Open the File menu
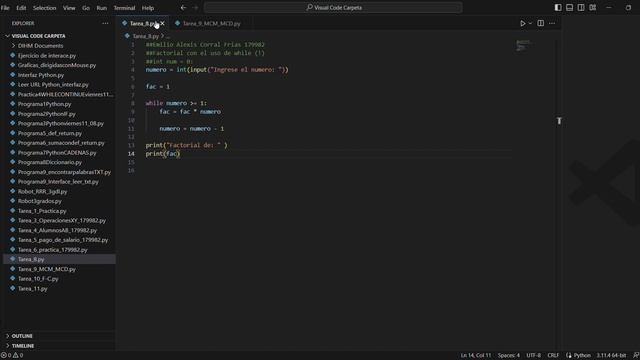 coord(5,8)
